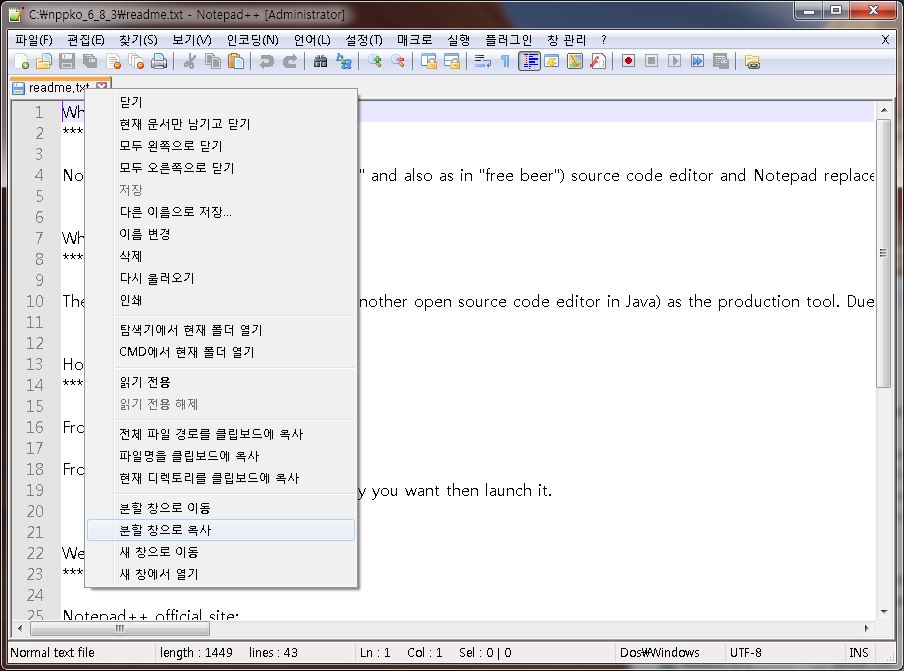Open the 파일(F) menu
The width and height of the screenshot is (904, 671).
[33, 40]
